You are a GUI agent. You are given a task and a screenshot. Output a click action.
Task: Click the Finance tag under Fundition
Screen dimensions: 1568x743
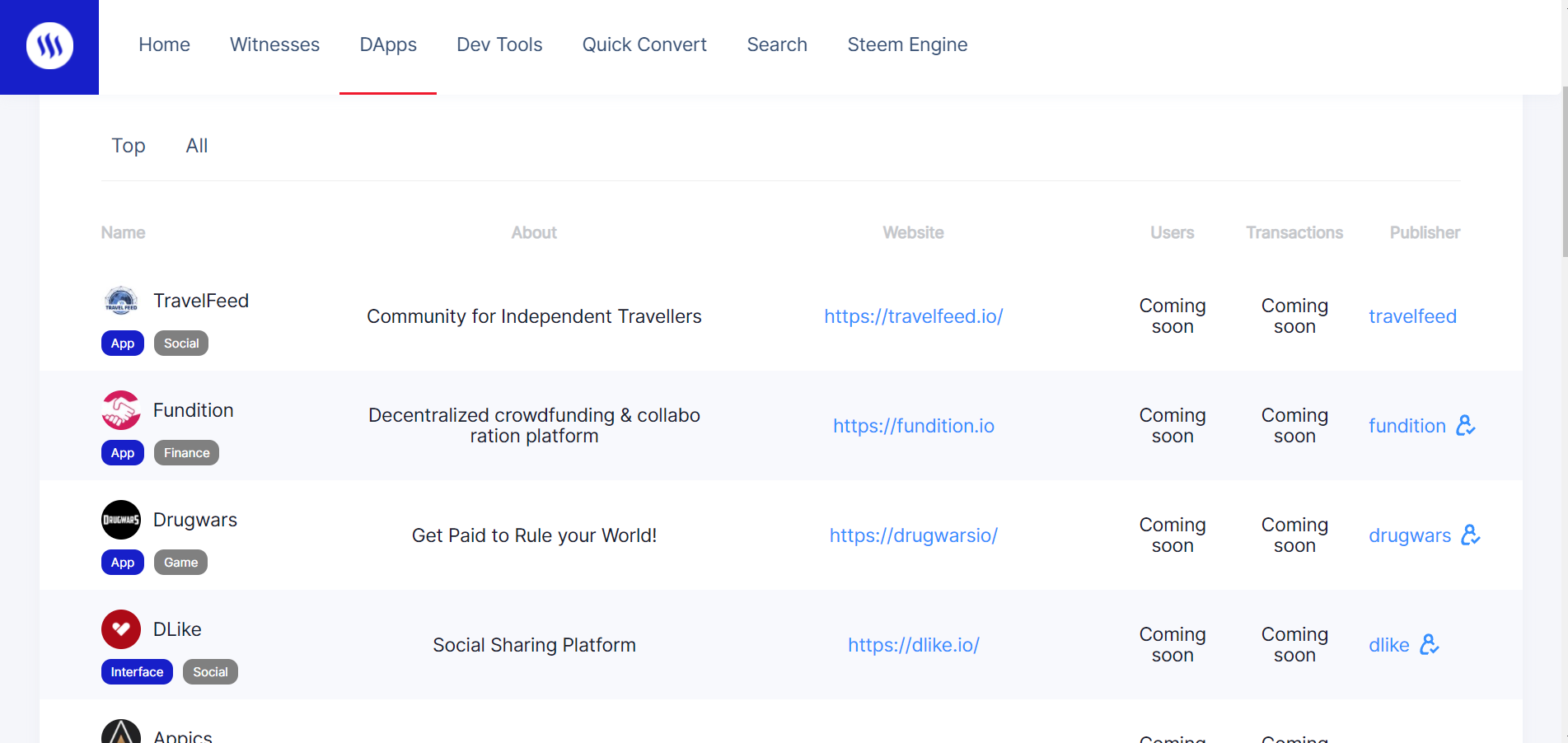click(186, 453)
